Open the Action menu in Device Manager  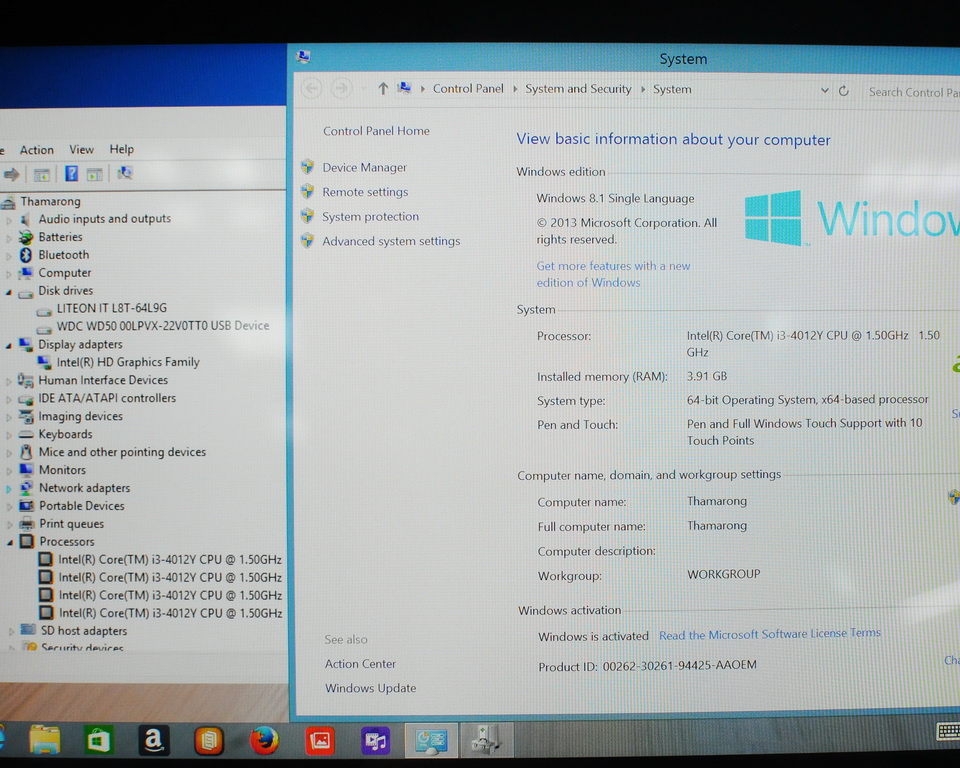click(37, 150)
